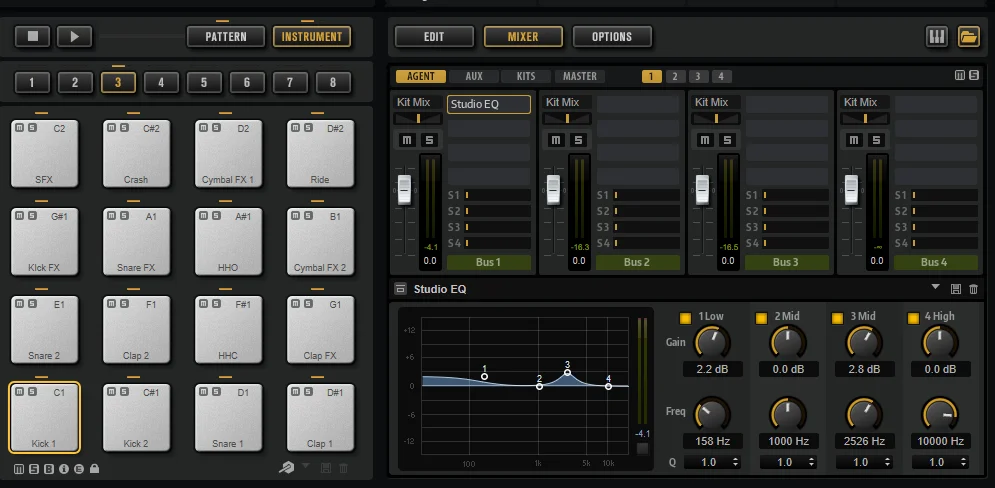Switch to PATTERN pad mode

click(x=226, y=37)
